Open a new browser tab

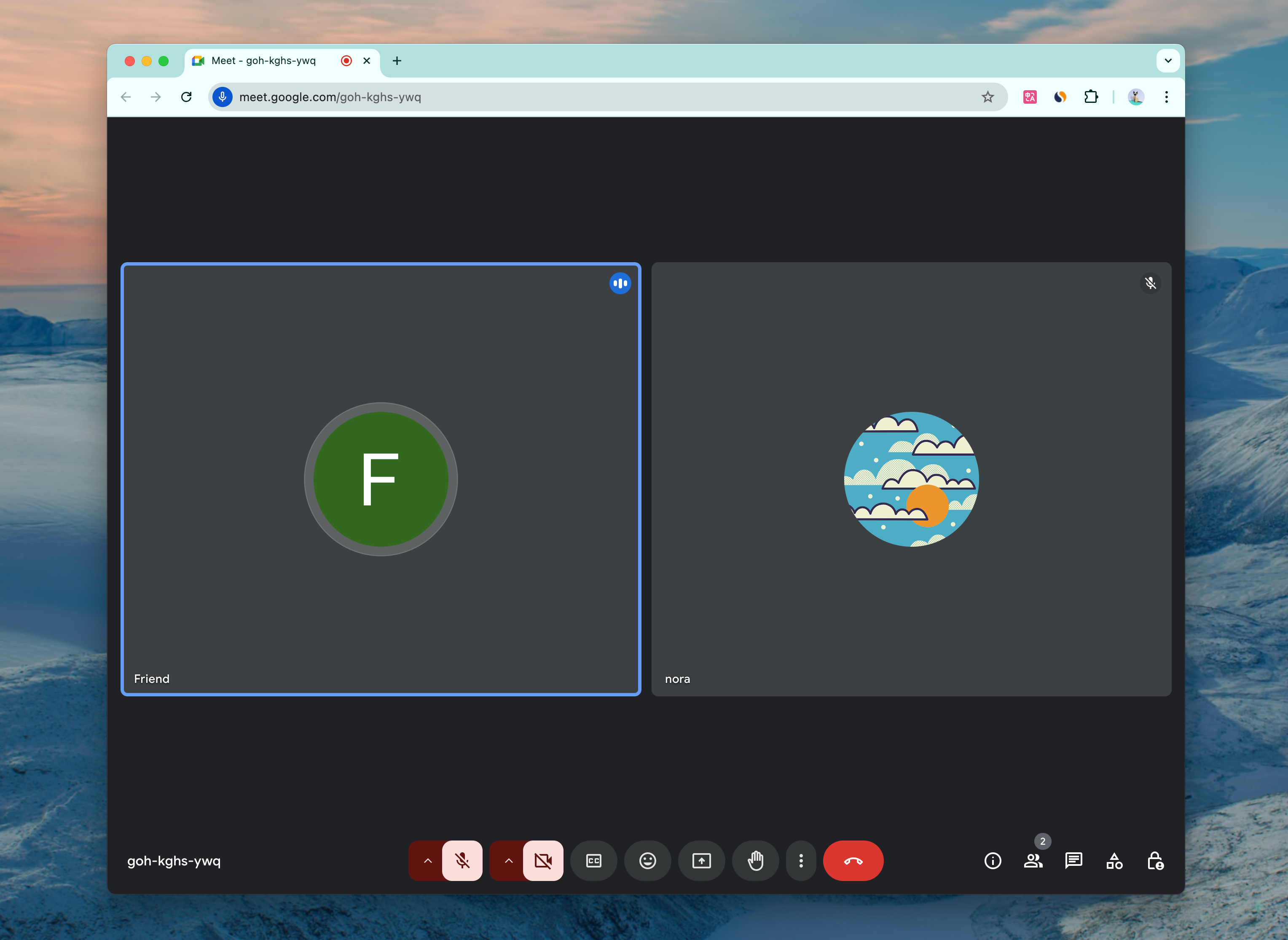(397, 61)
